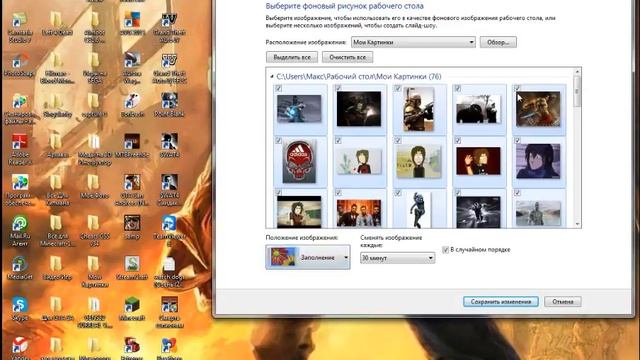Select green-haired avatar with plant thumbnail
Screen dimensions: 640x360
point(359,161)
